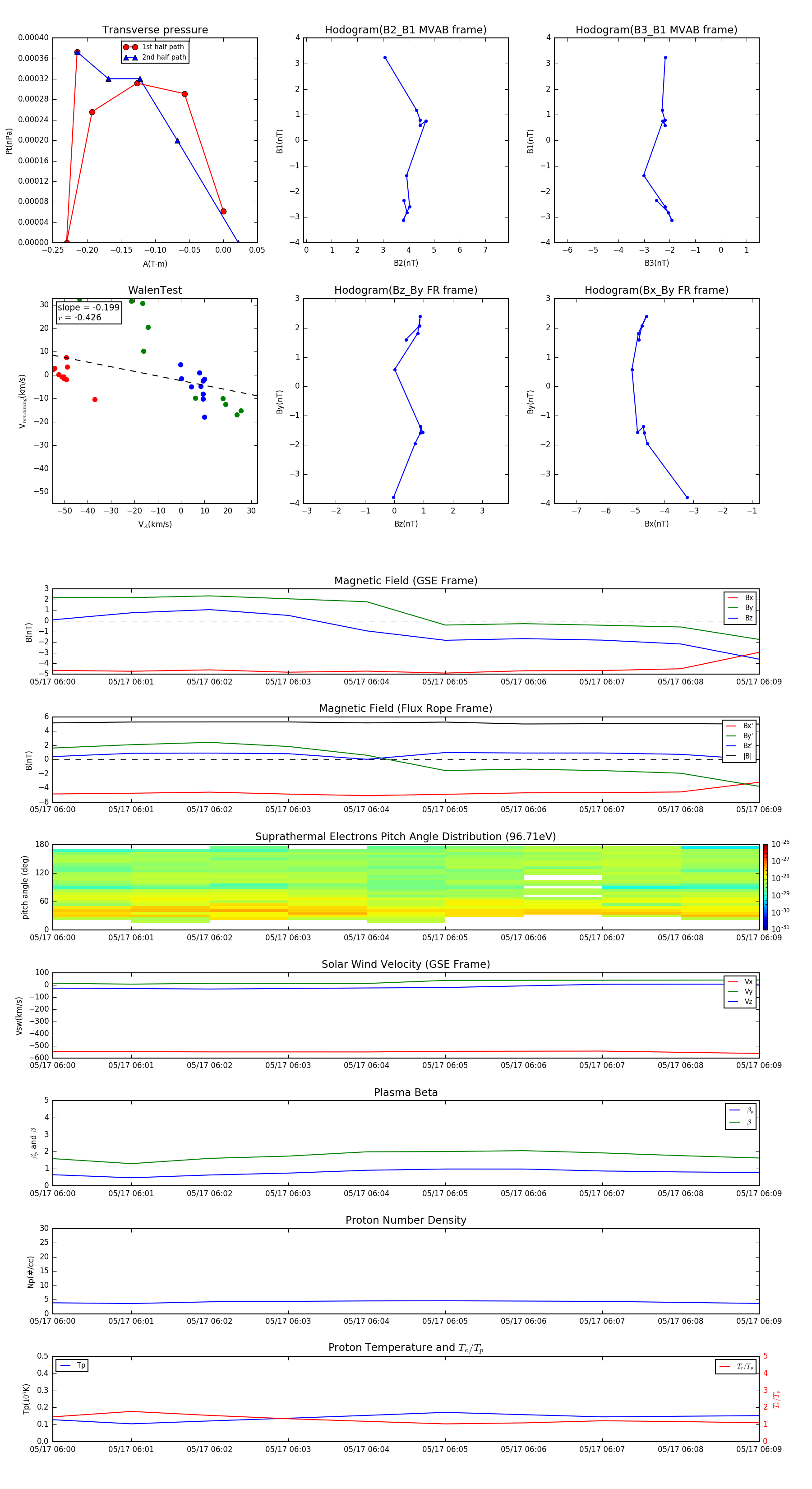Click the 'Bx(nT)' x-axis label
The width and height of the screenshot is (812, 1489).
tap(656, 524)
